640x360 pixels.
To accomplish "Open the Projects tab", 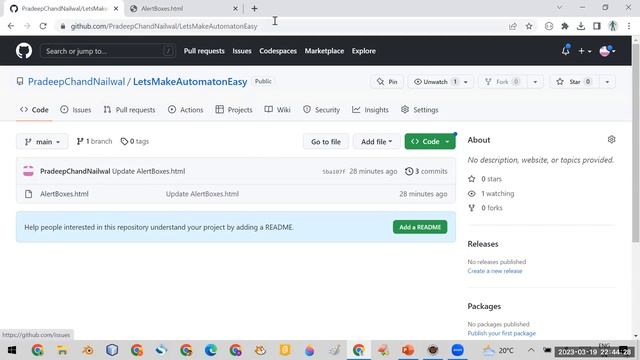I will pos(234,110).
